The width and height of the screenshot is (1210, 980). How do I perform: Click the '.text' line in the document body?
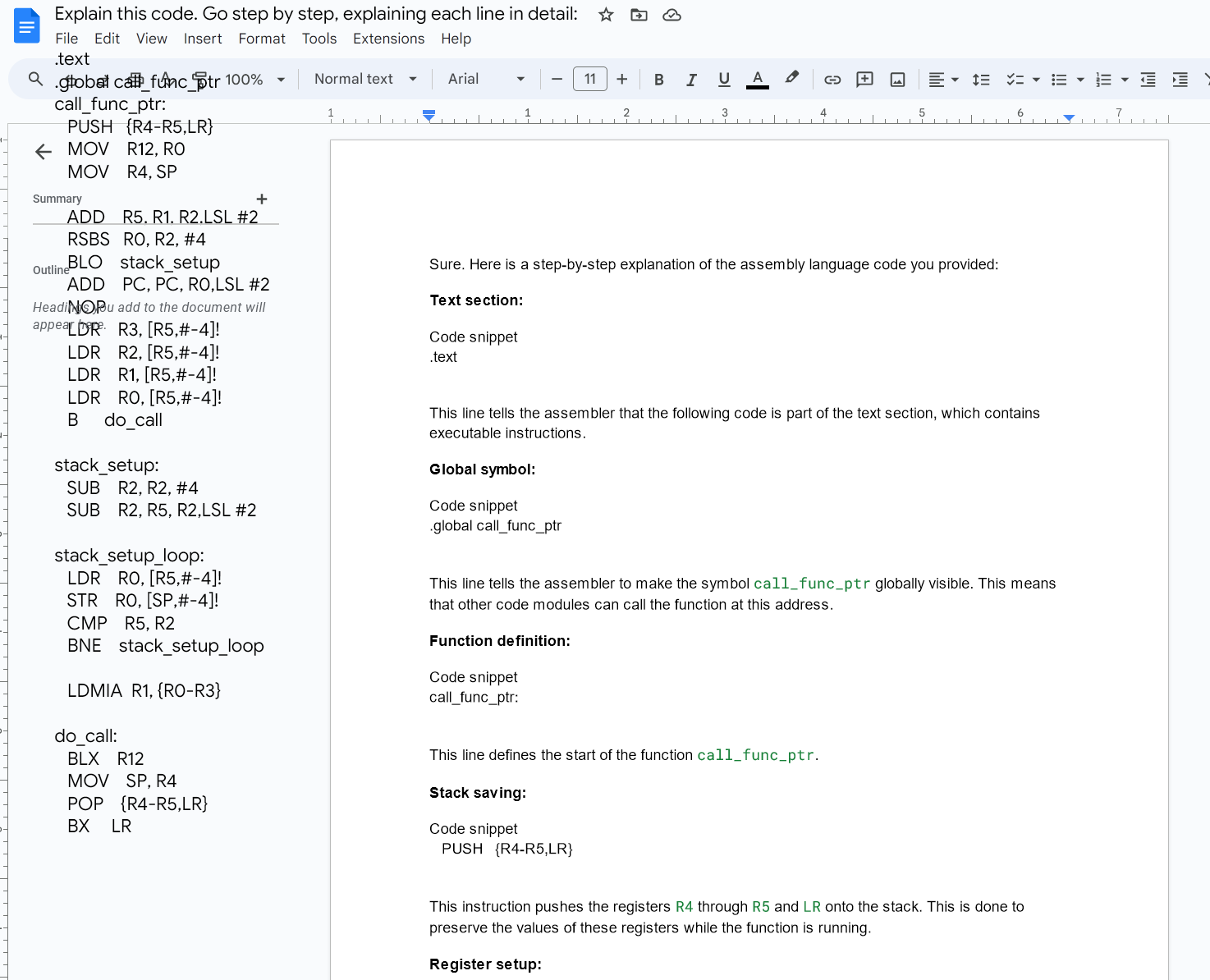pos(443,357)
